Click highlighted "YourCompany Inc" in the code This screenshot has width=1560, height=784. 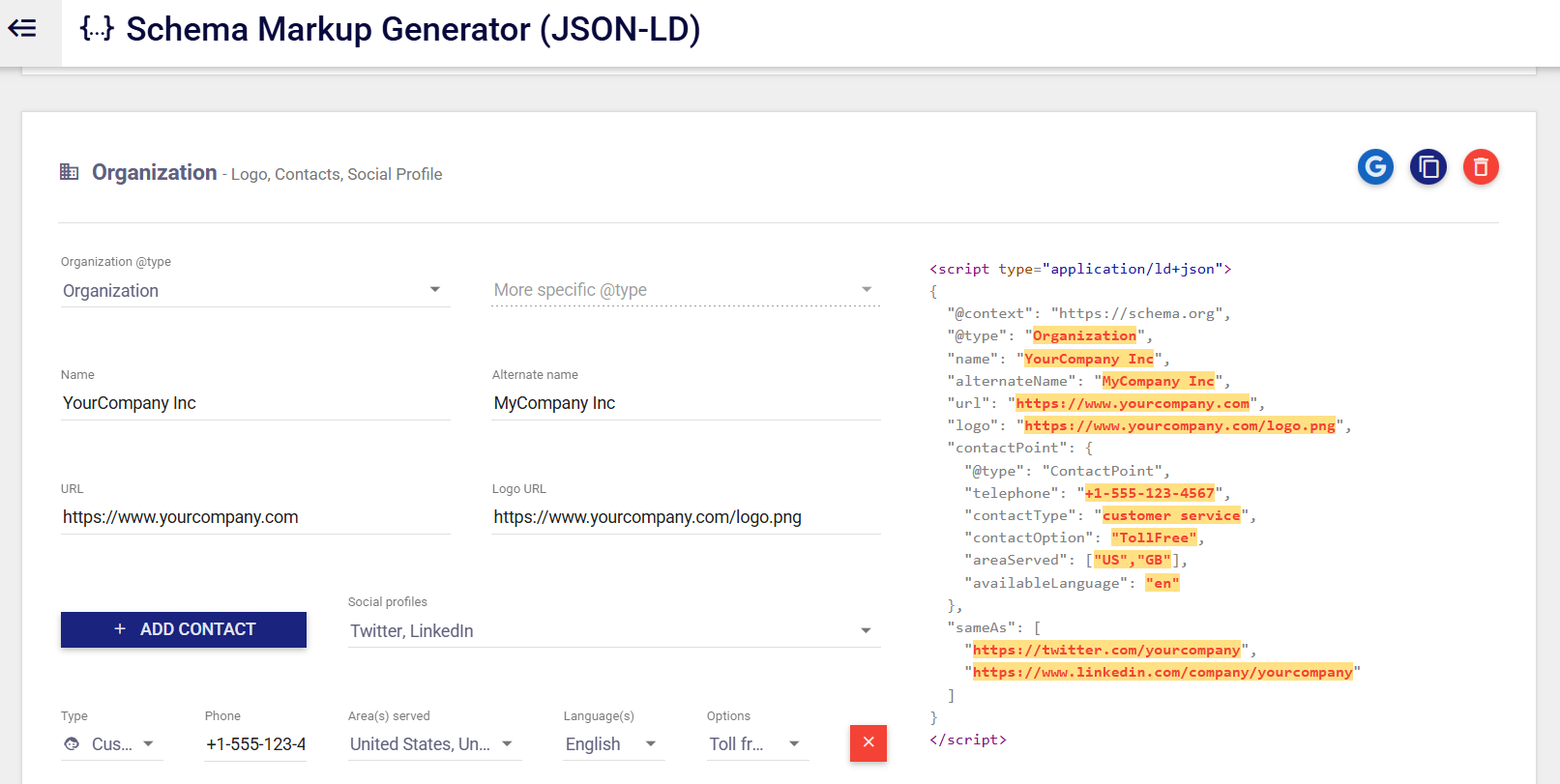[x=1089, y=359]
